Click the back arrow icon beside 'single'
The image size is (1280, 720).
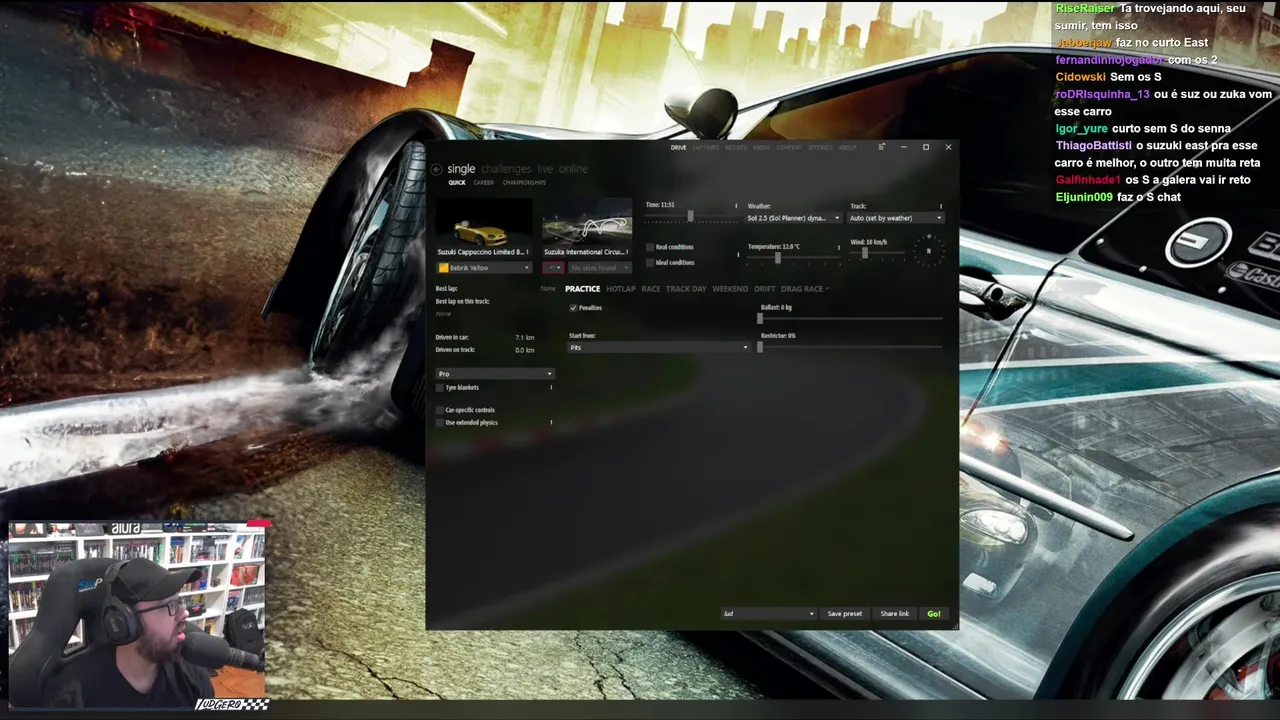[436, 169]
